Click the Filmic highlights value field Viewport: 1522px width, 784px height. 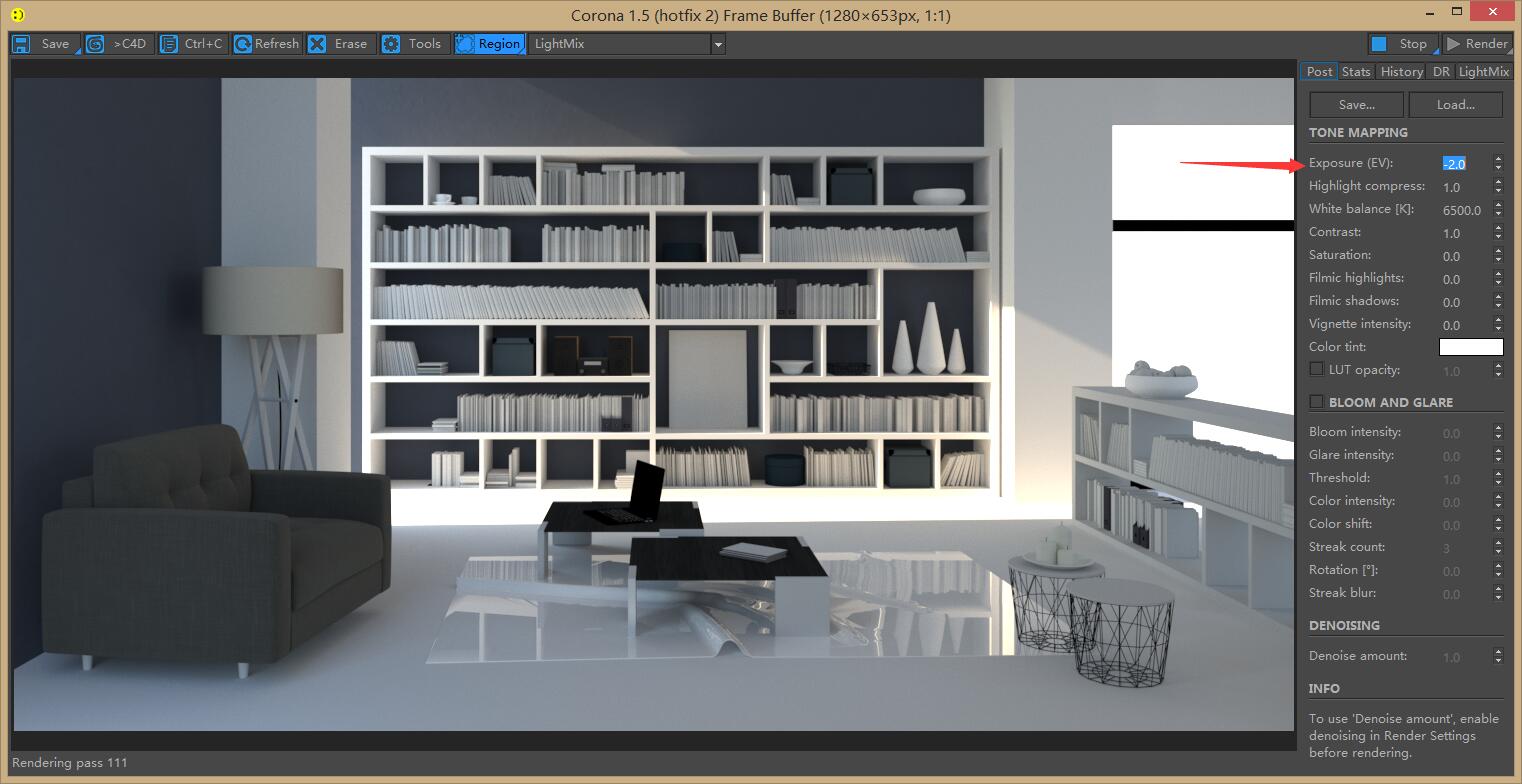click(x=1465, y=279)
